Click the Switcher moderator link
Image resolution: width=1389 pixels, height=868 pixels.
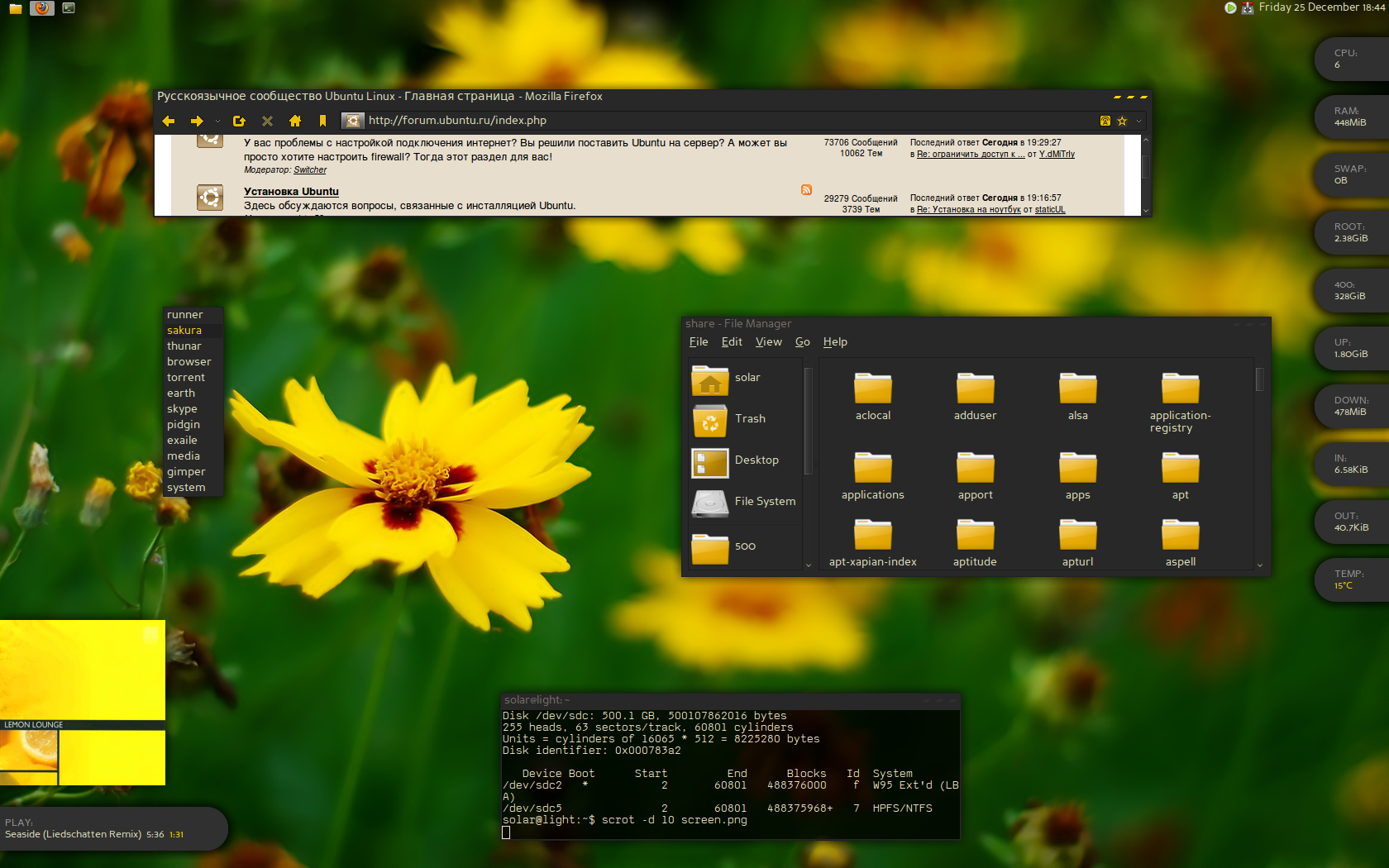[x=310, y=169]
